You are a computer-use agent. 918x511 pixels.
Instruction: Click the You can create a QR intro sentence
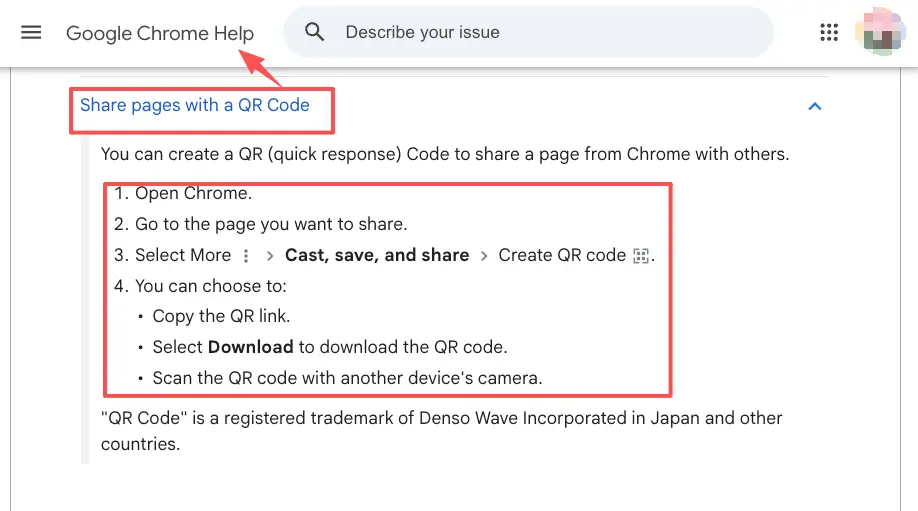coord(445,154)
